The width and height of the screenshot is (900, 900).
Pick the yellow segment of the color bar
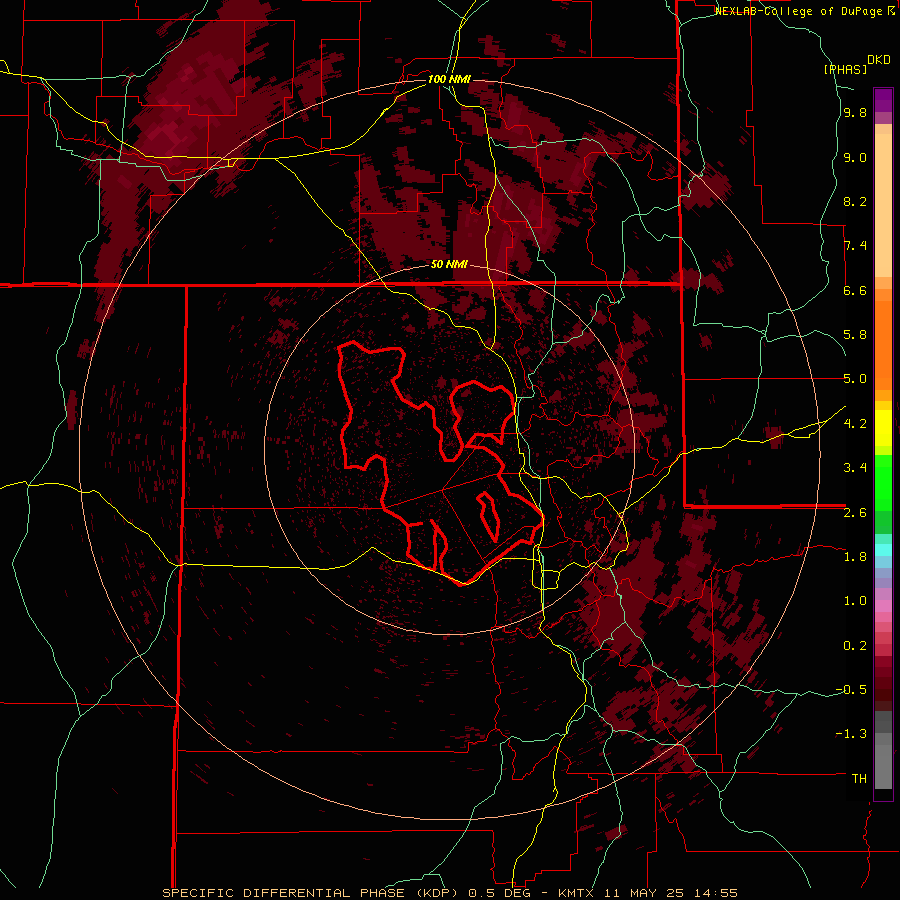click(x=883, y=428)
